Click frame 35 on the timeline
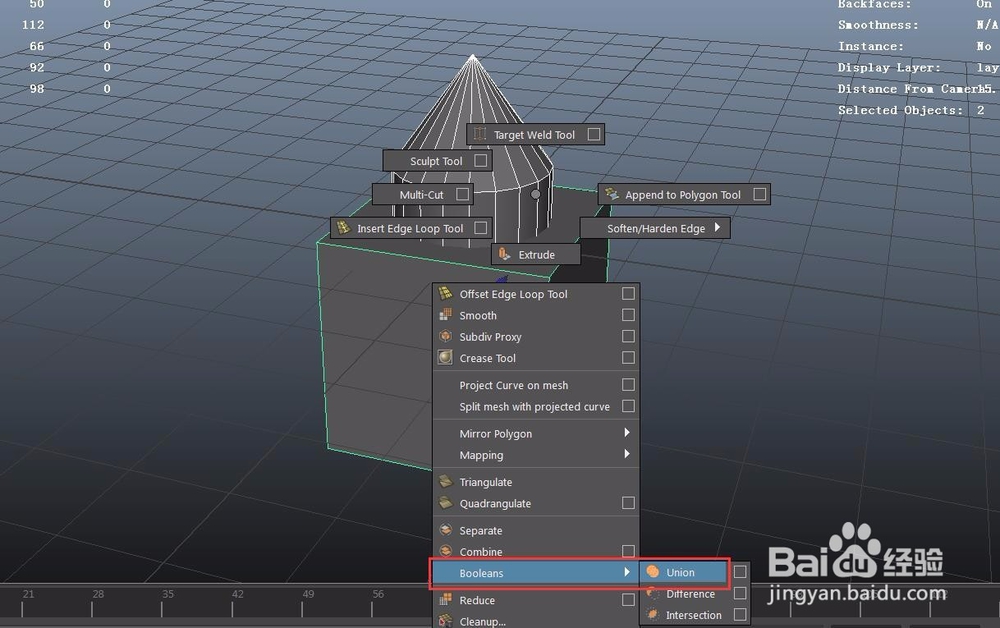The height and width of the screenshot is (628, 1000). click(168, 594)
